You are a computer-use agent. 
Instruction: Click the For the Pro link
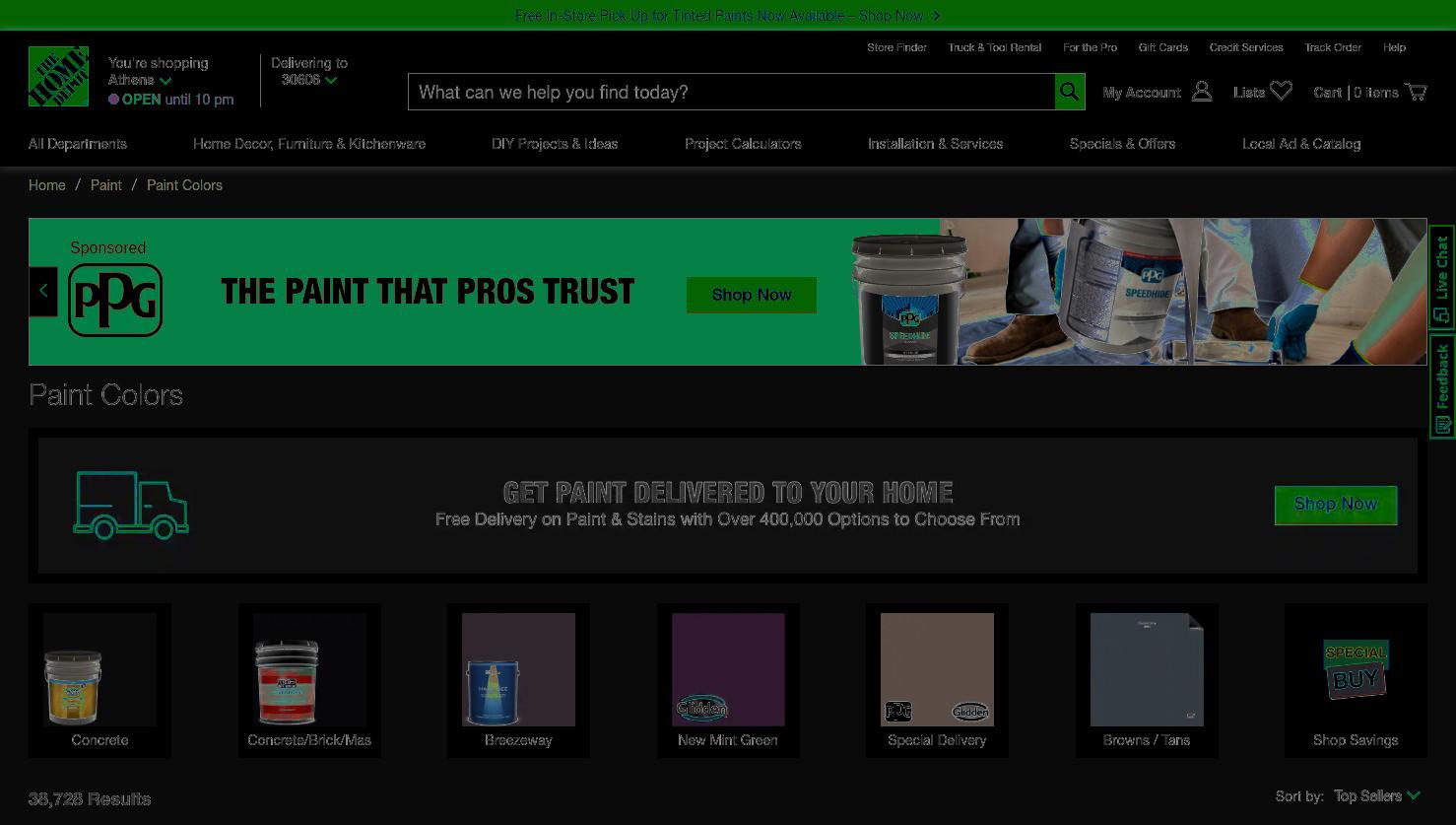tap(1090, 47)
